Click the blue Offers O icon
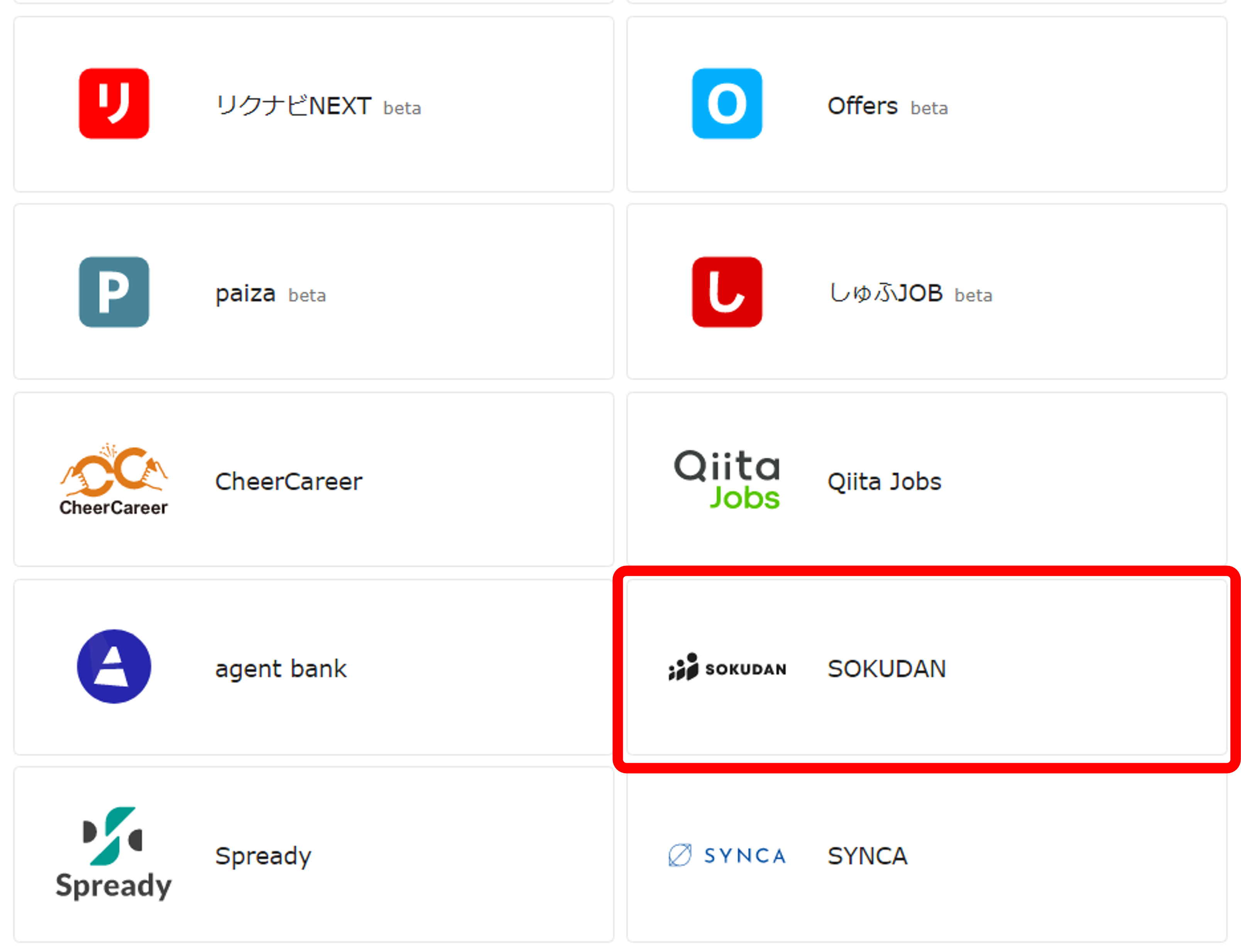Viewport: 1241px width, 952px height. tap(727, 104)
